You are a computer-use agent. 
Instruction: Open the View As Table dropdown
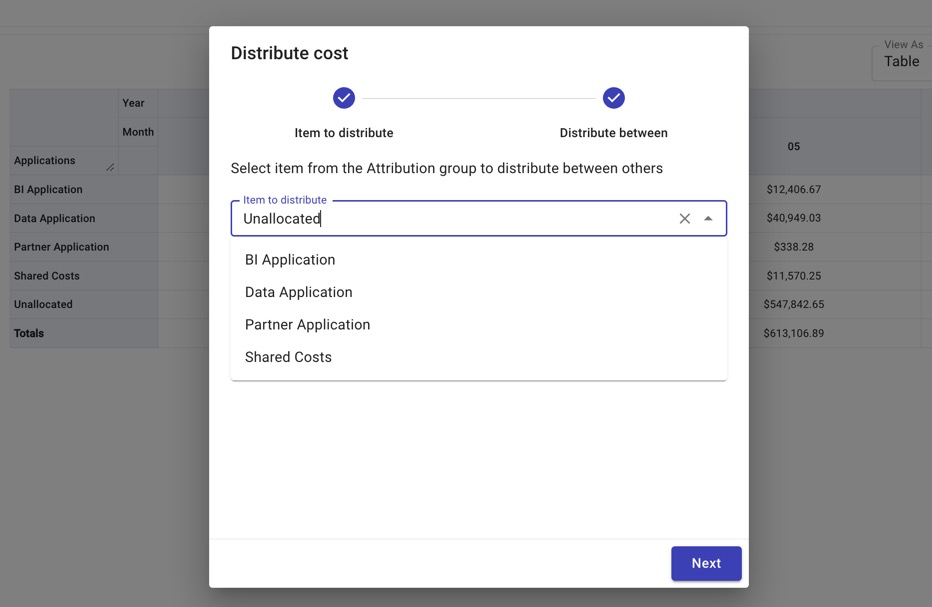coord(901,61)
